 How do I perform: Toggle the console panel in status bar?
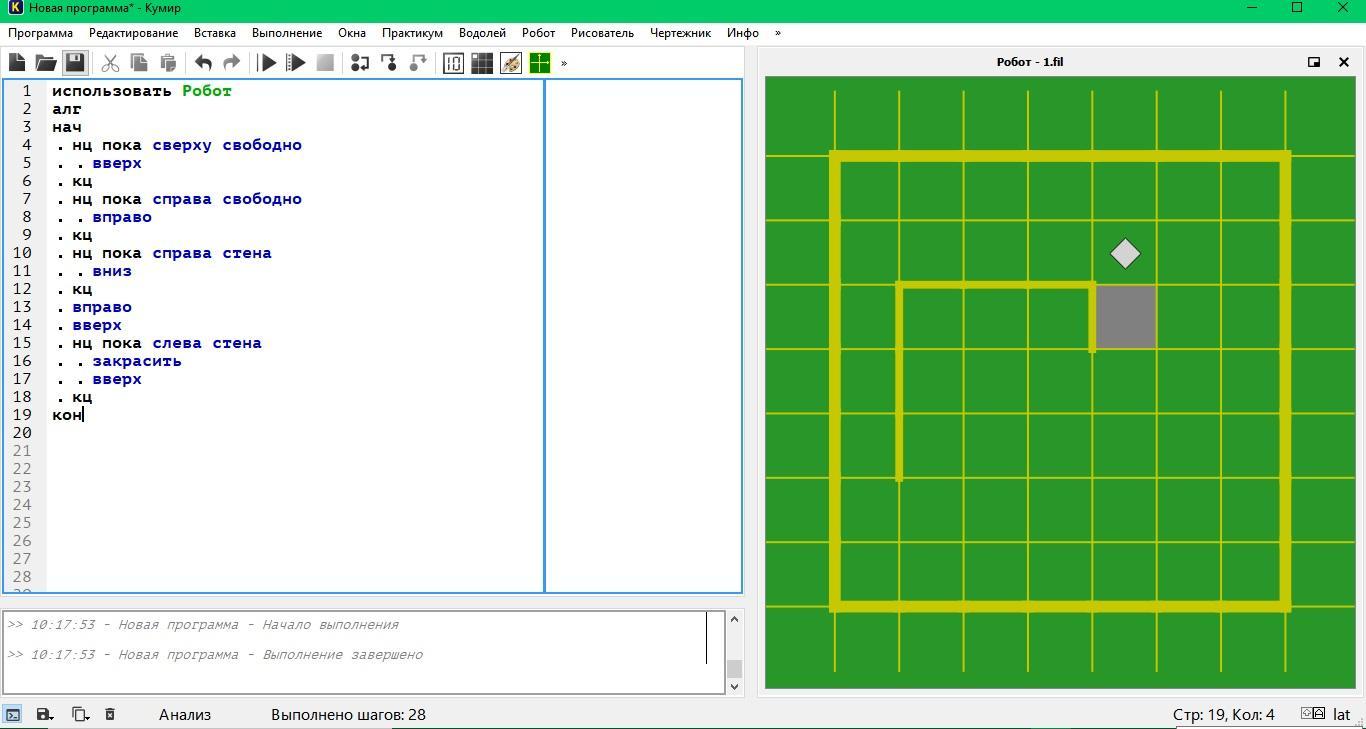[x=13, y=714]
